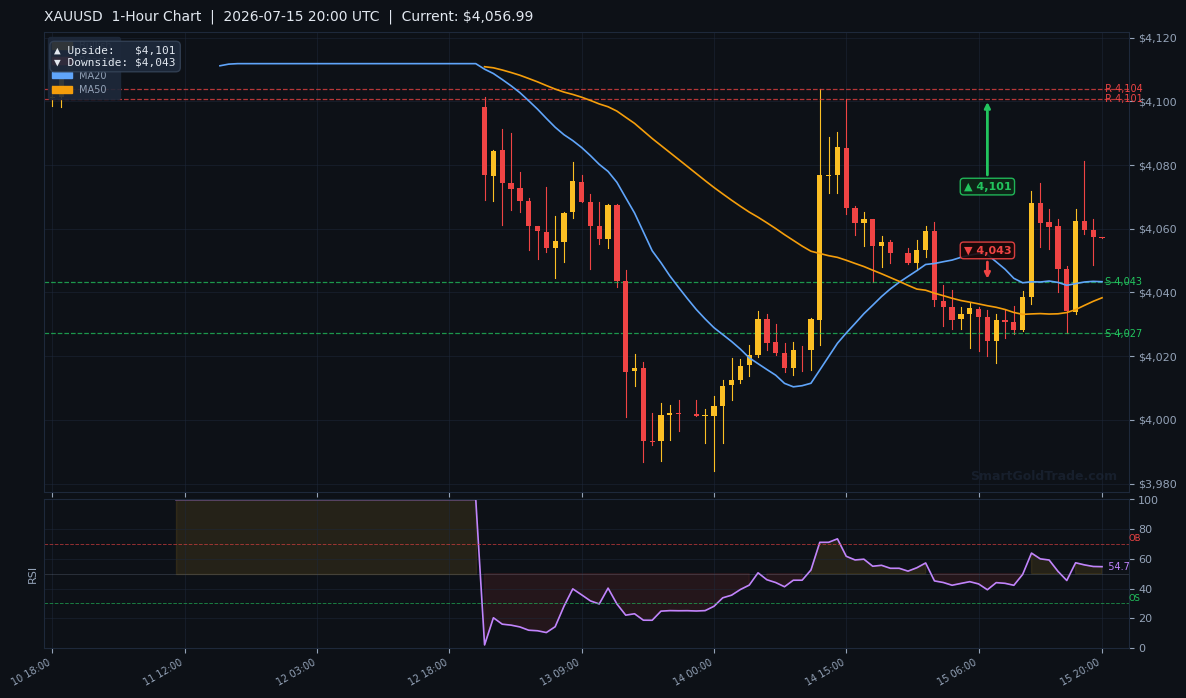
Task: Click the '2026-07-15 20:00 UTC' timestamp
Action: point(301,17)
